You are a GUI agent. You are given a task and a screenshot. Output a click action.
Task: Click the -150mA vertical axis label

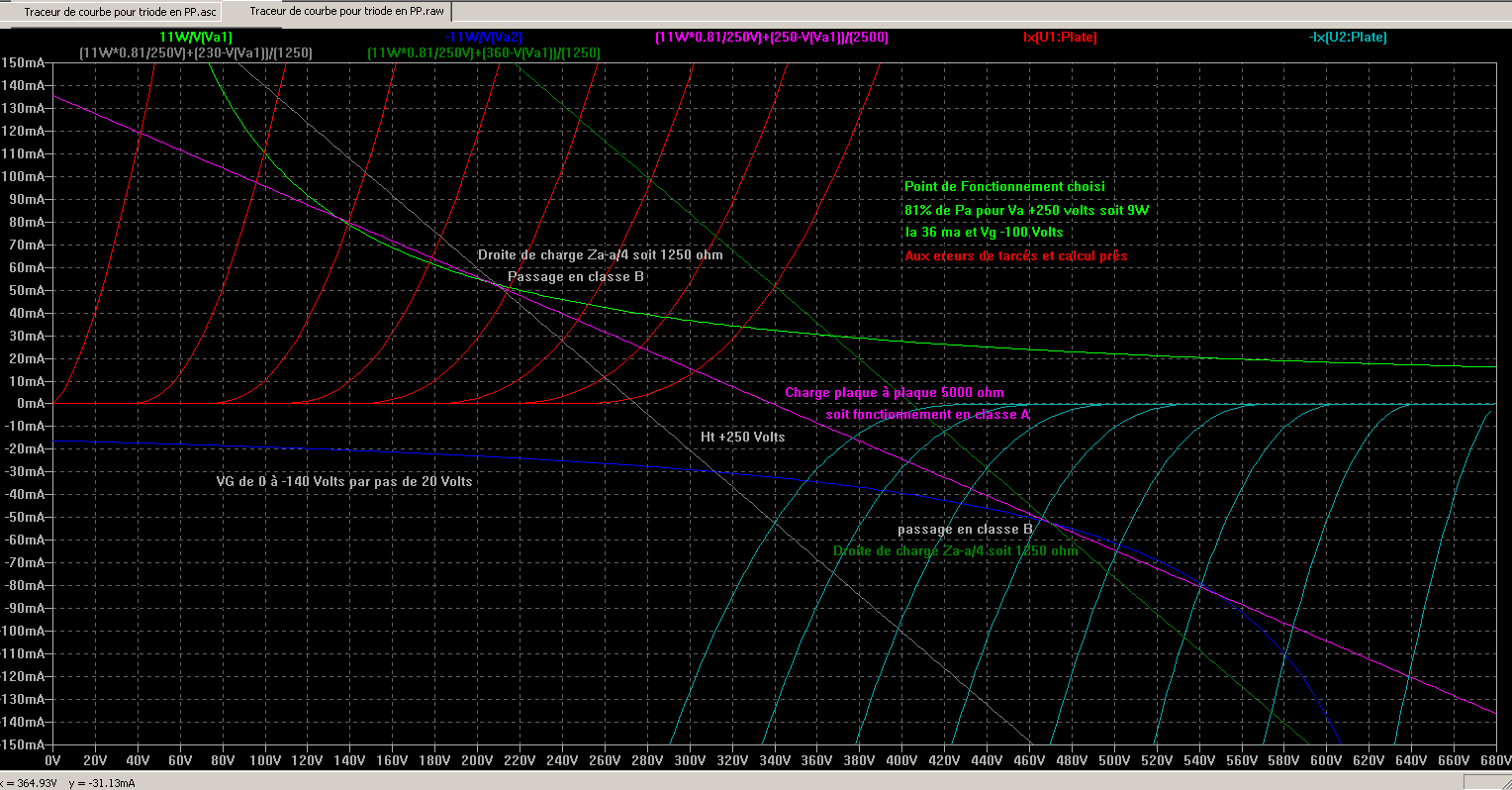tap(23, 744)
